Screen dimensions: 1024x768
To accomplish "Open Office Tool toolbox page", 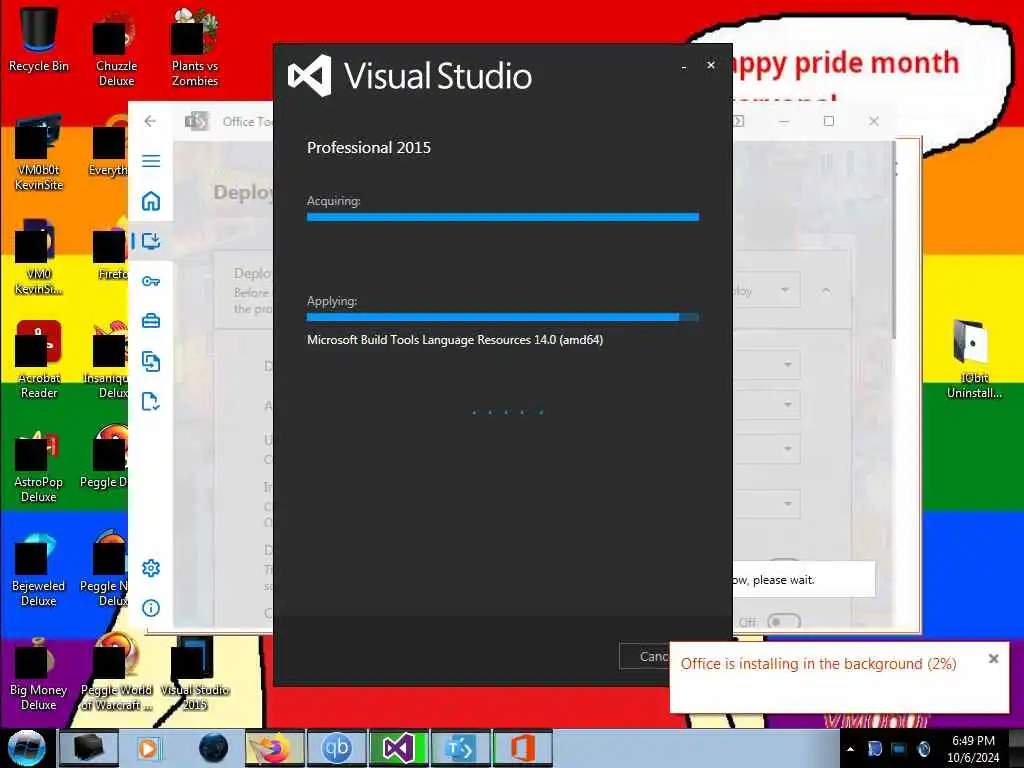I will click(x=151, y=321).
